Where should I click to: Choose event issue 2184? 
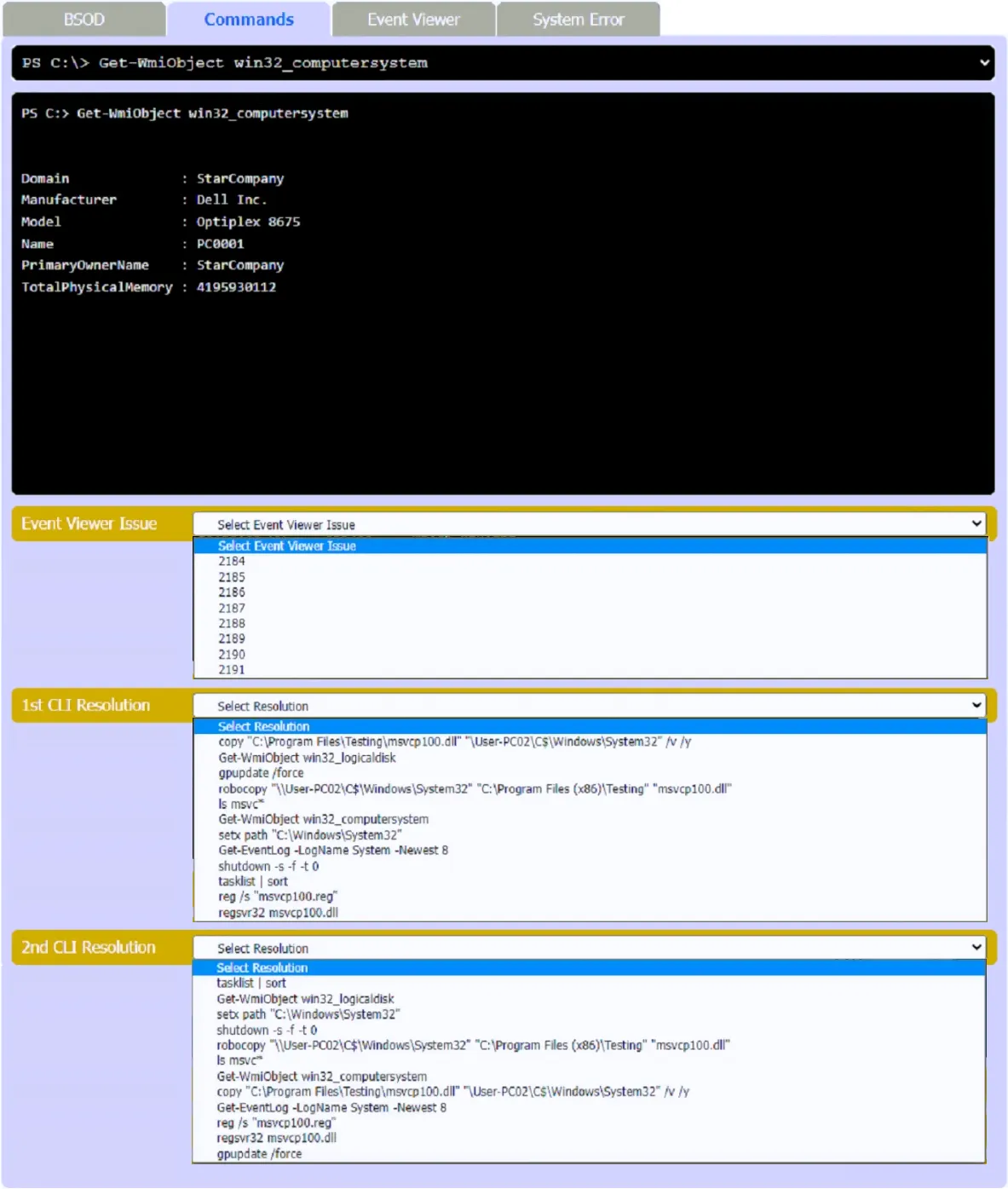[590, 562]
